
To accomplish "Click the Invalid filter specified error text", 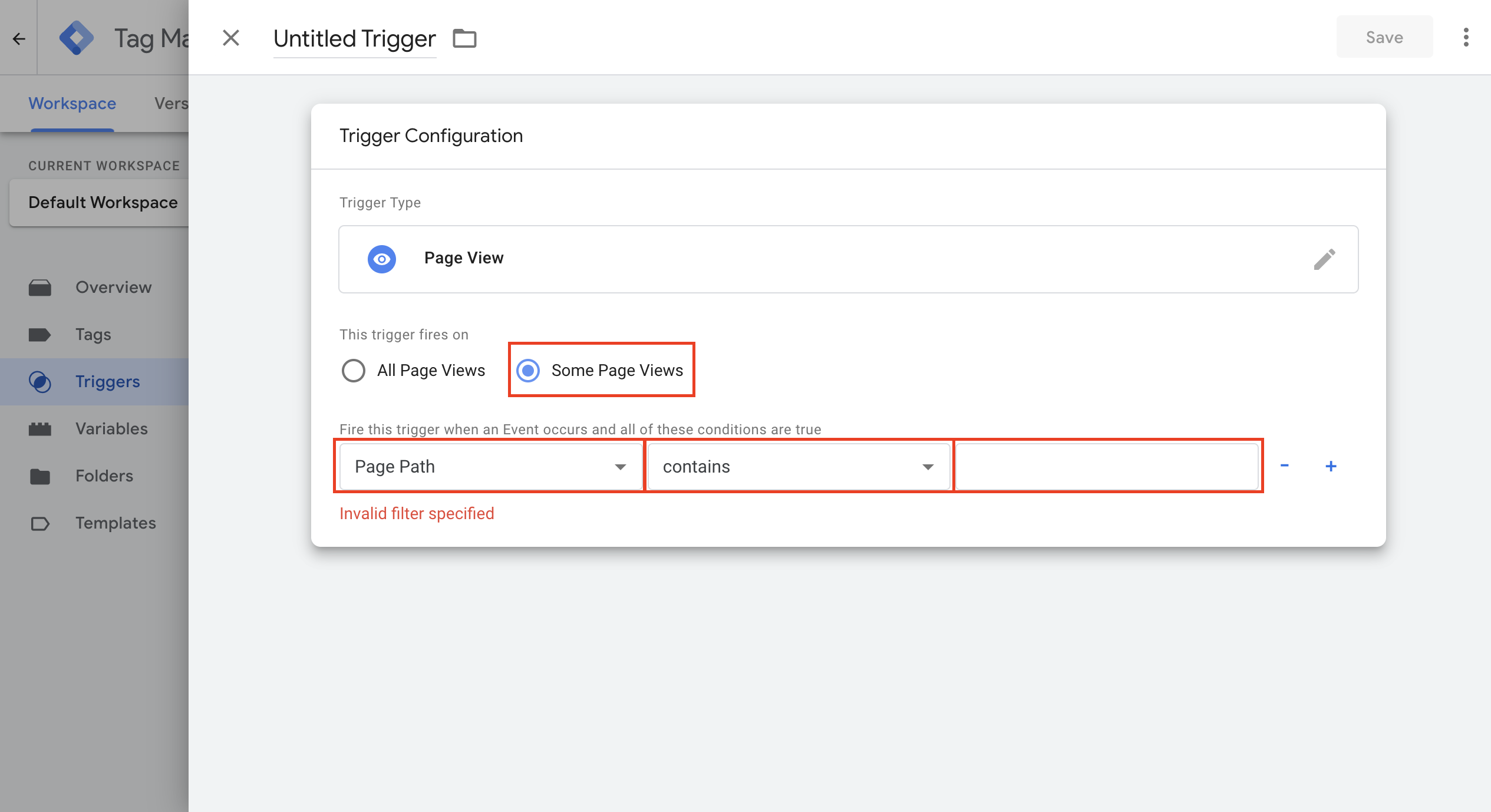I will click(x=417, y=514).
